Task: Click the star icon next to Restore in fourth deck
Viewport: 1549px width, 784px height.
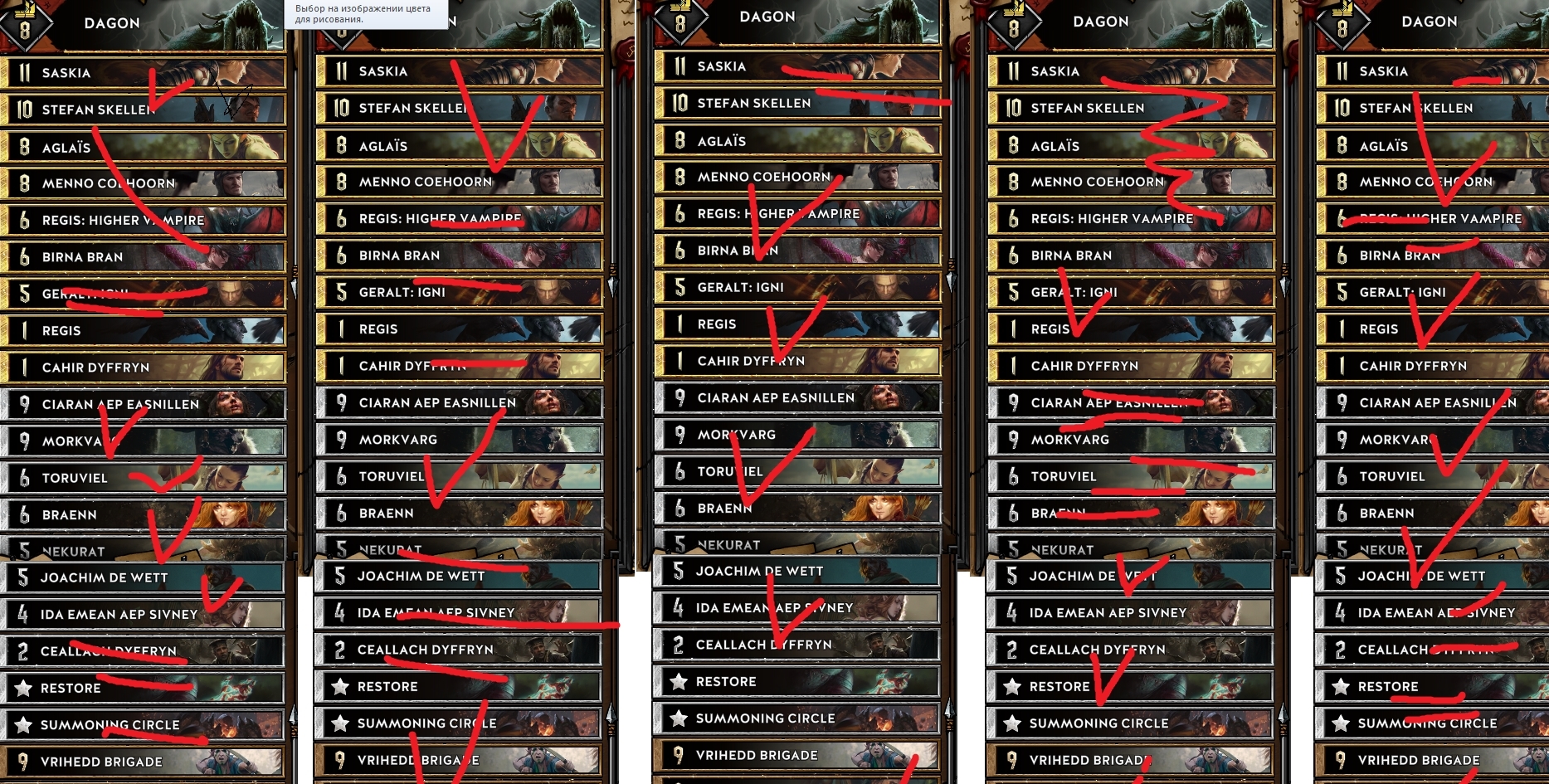Action: [1012, 686]
